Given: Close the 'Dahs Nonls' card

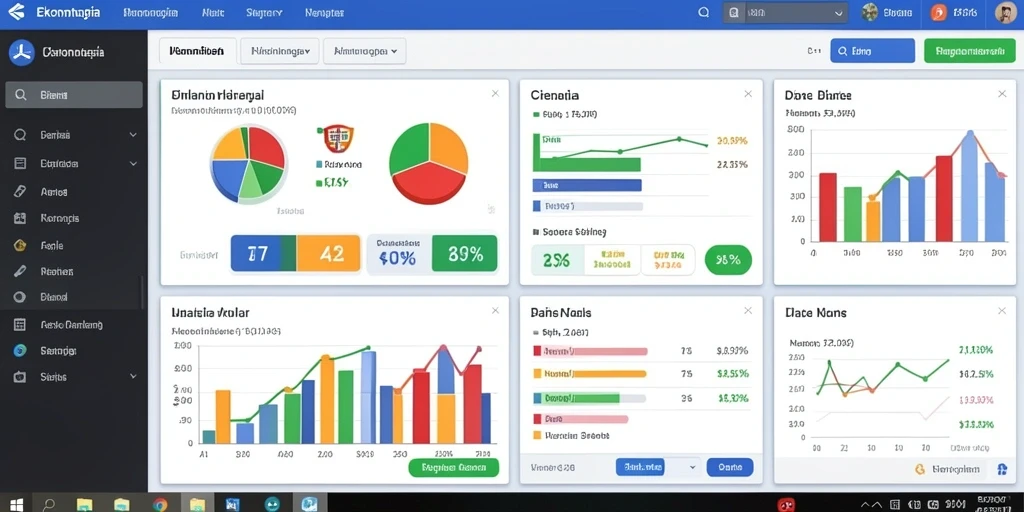Looking at the screenshot, I should [x=748, y=311].
